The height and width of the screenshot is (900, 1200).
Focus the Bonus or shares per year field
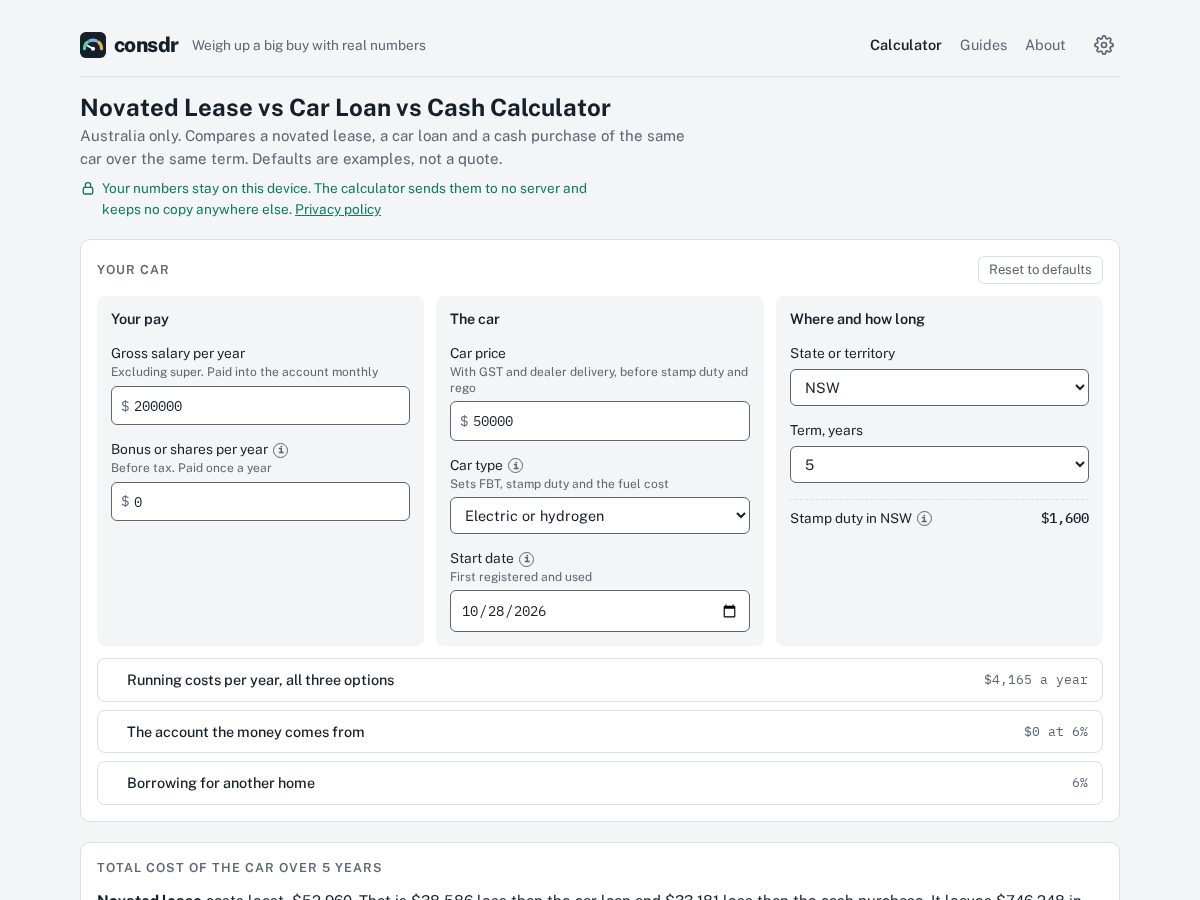point(260,502)
